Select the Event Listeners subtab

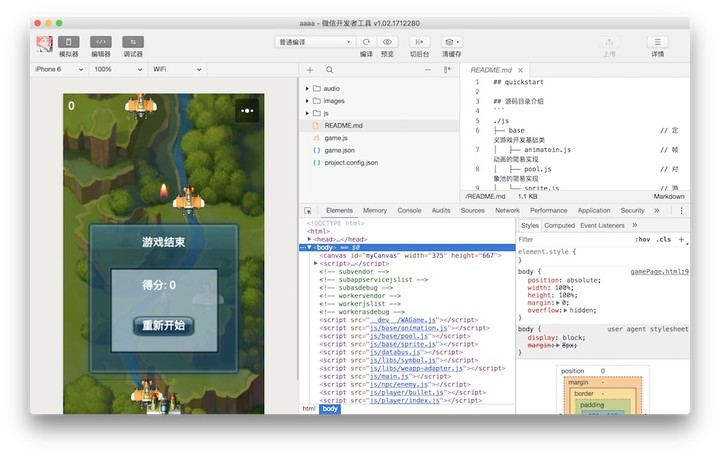pyautogui.click(x=602, y=226)
